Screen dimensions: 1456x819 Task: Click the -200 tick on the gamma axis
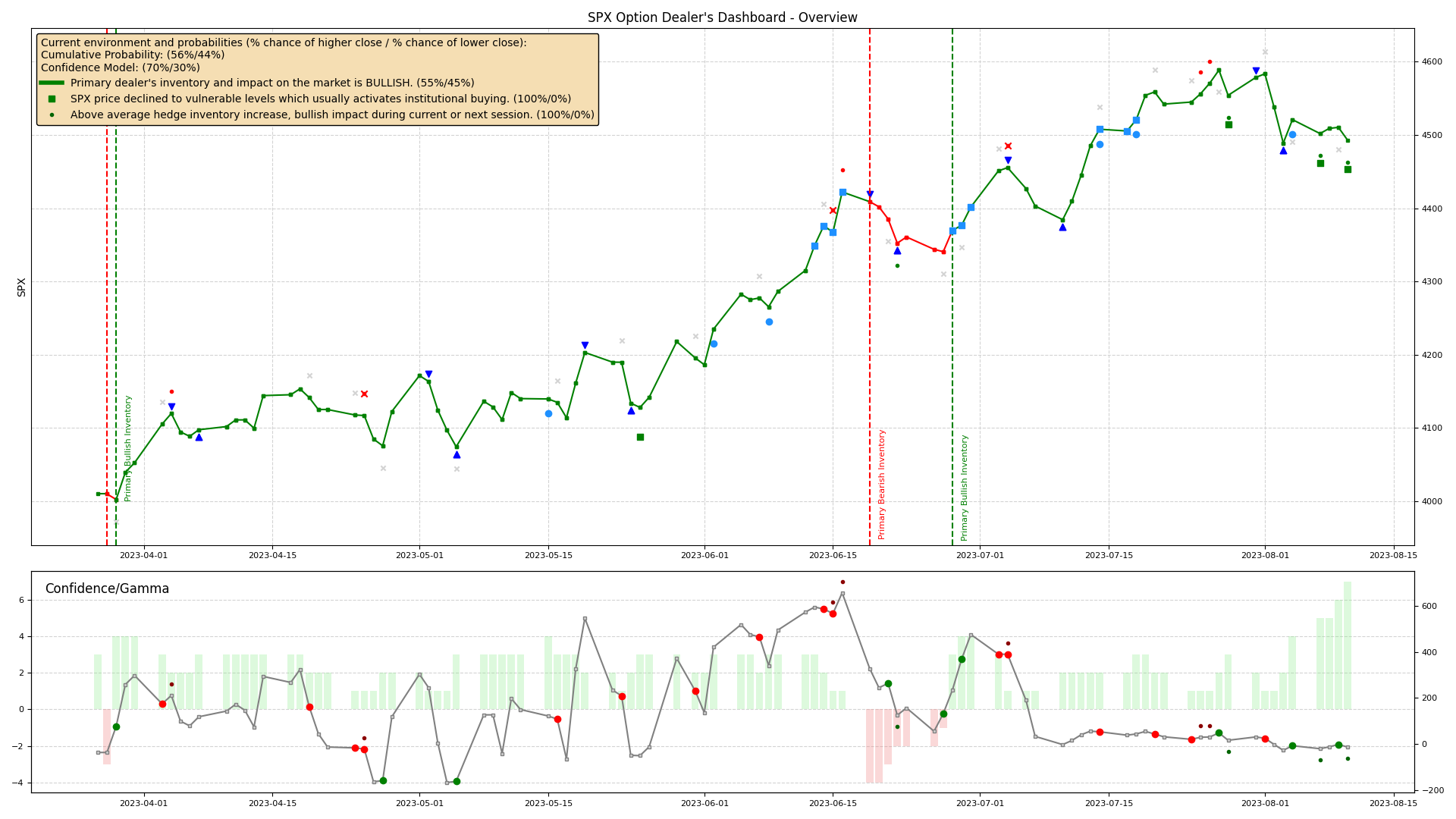1432,791
